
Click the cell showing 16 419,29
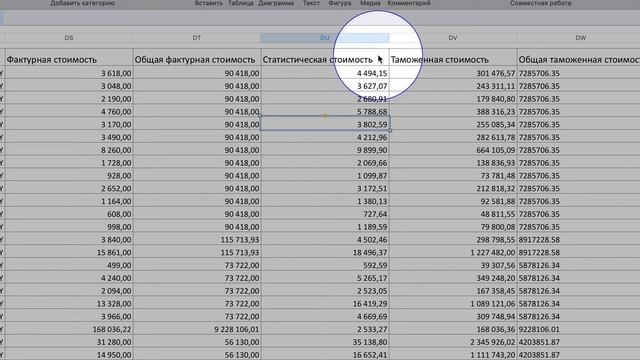click(x=325, y=304)
